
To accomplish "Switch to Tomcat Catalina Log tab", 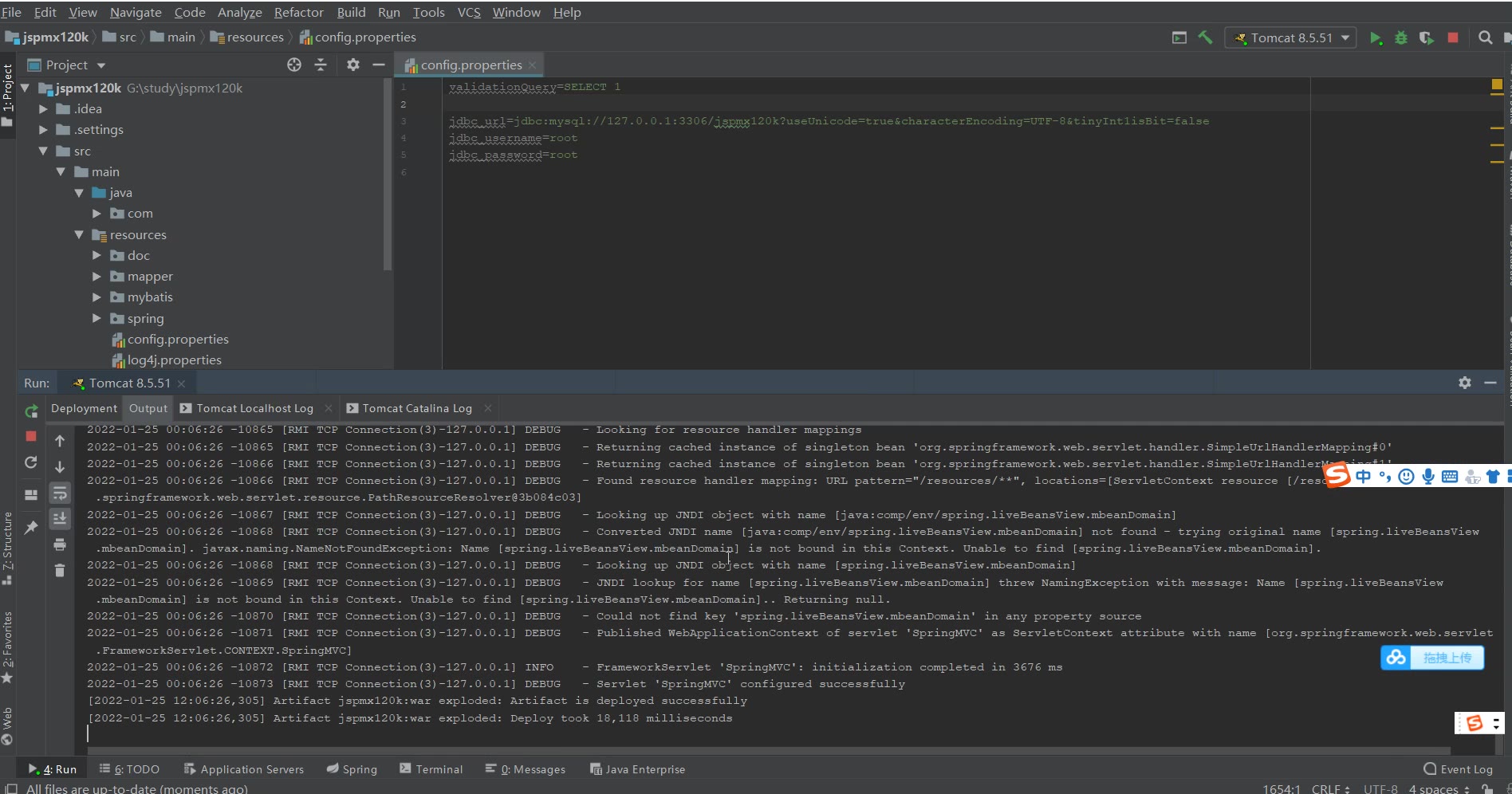I will pyautogui.click(x=416, y=408).
